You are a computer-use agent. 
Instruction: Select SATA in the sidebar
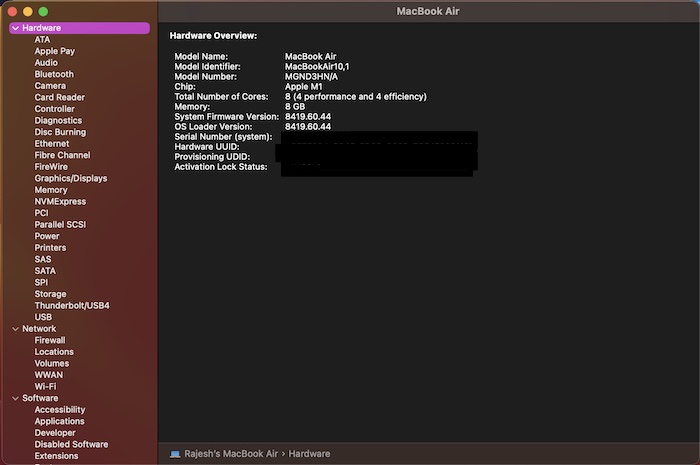pyautogui.click(x=45, y=271)
